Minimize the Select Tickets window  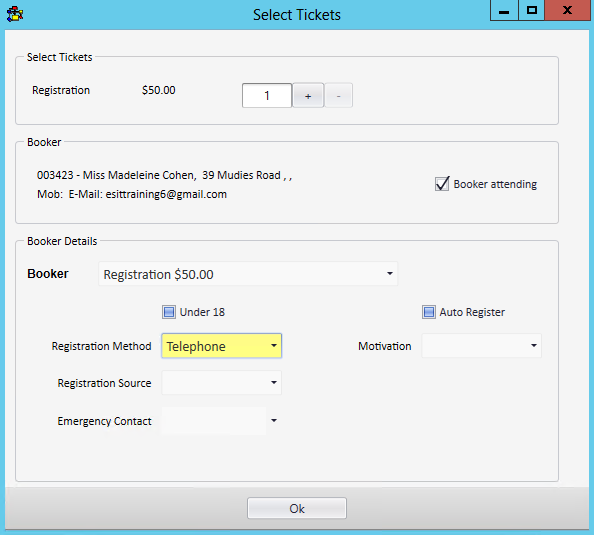tap(504, 10)
